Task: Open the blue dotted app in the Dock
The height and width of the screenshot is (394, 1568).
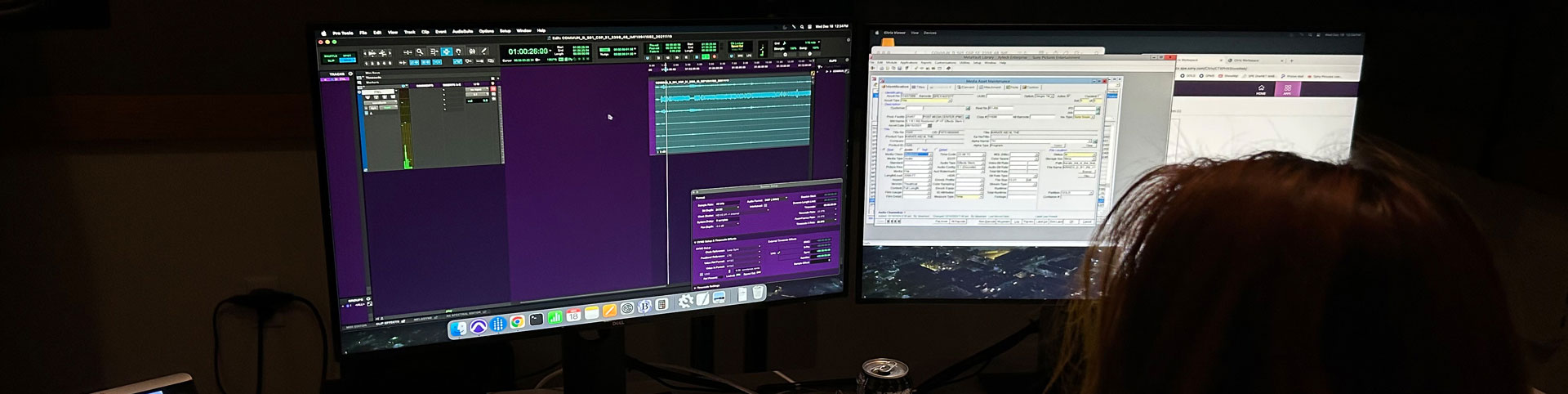Action: (x=498, y=324)
